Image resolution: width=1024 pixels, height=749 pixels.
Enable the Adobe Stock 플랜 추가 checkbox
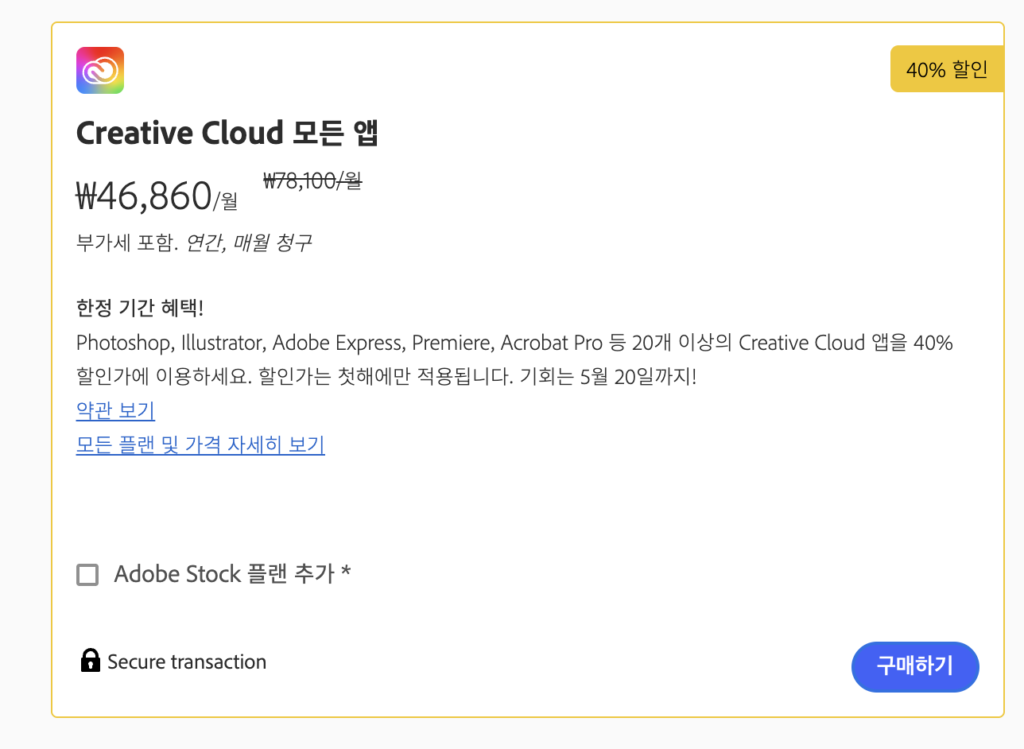tap(88, 575)
